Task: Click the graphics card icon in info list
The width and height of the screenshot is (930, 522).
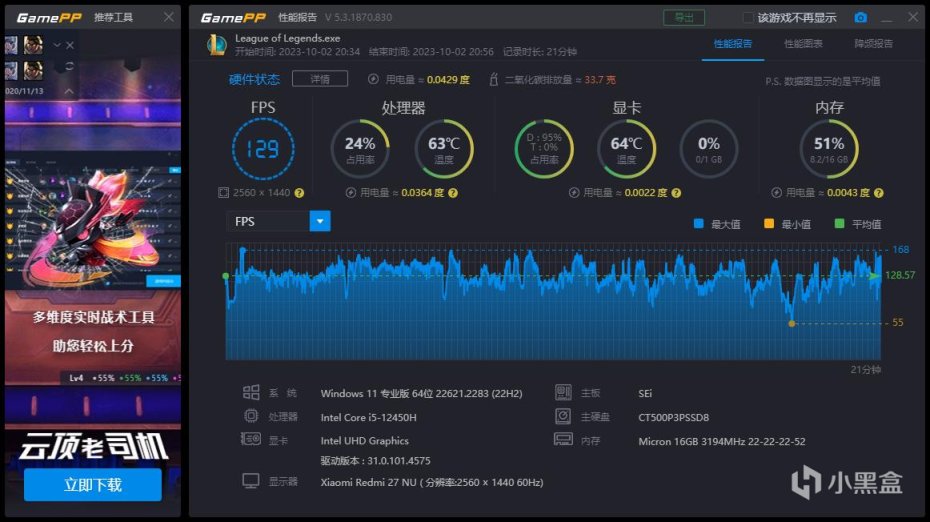Action: [x=251, y=439]
